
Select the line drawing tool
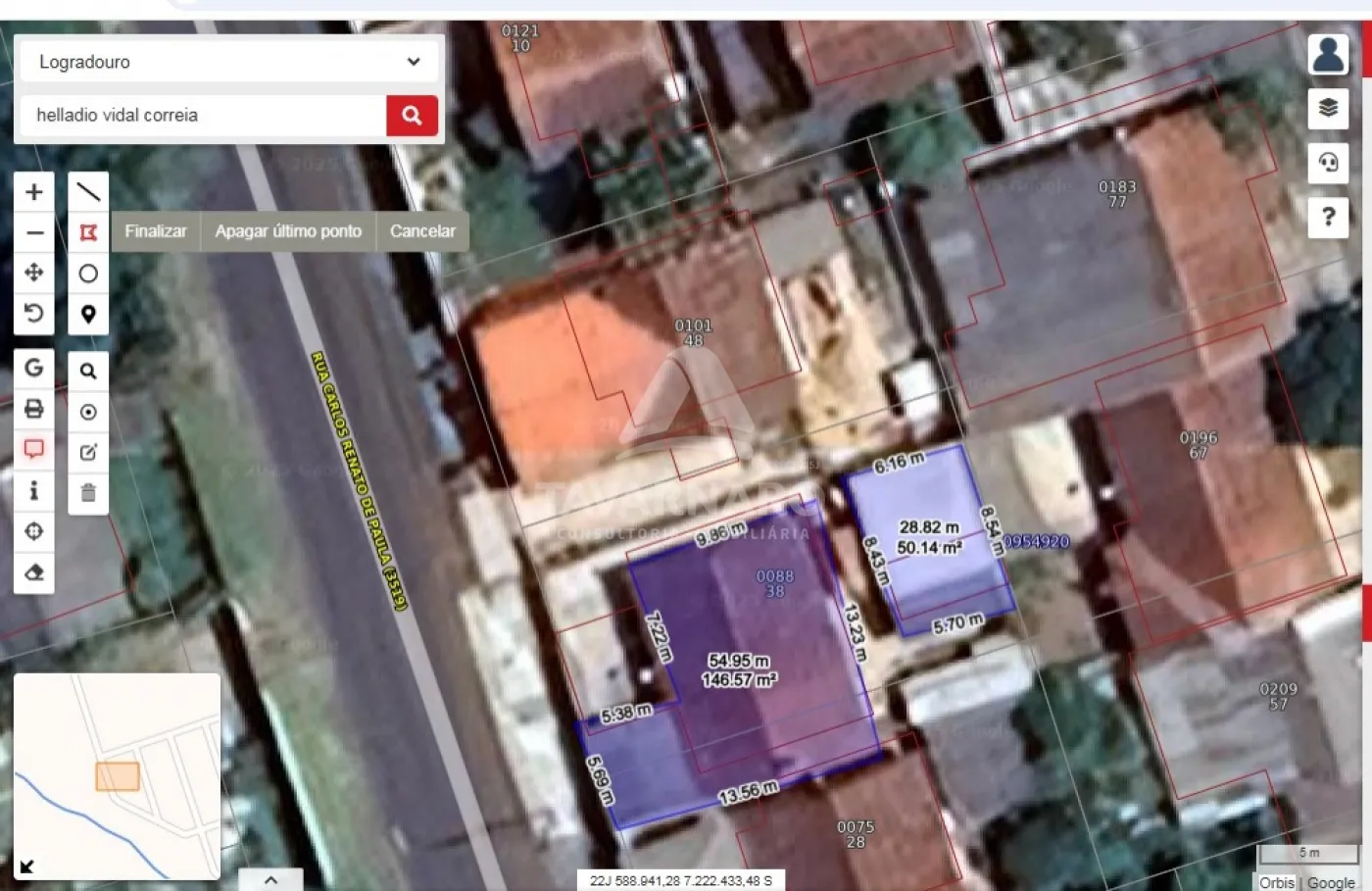point(88,192)
